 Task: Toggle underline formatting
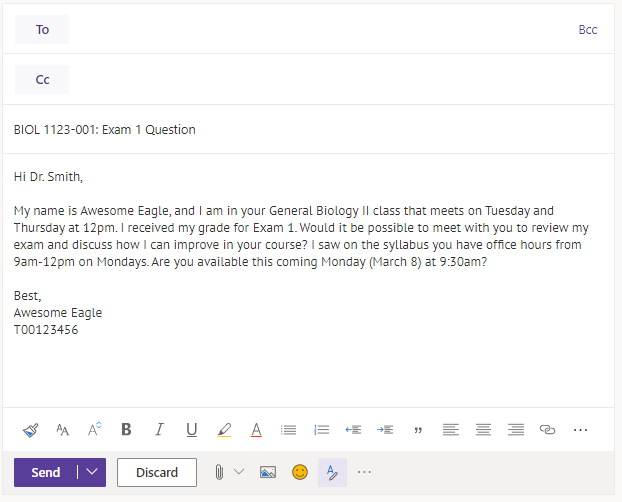point(191,430)
